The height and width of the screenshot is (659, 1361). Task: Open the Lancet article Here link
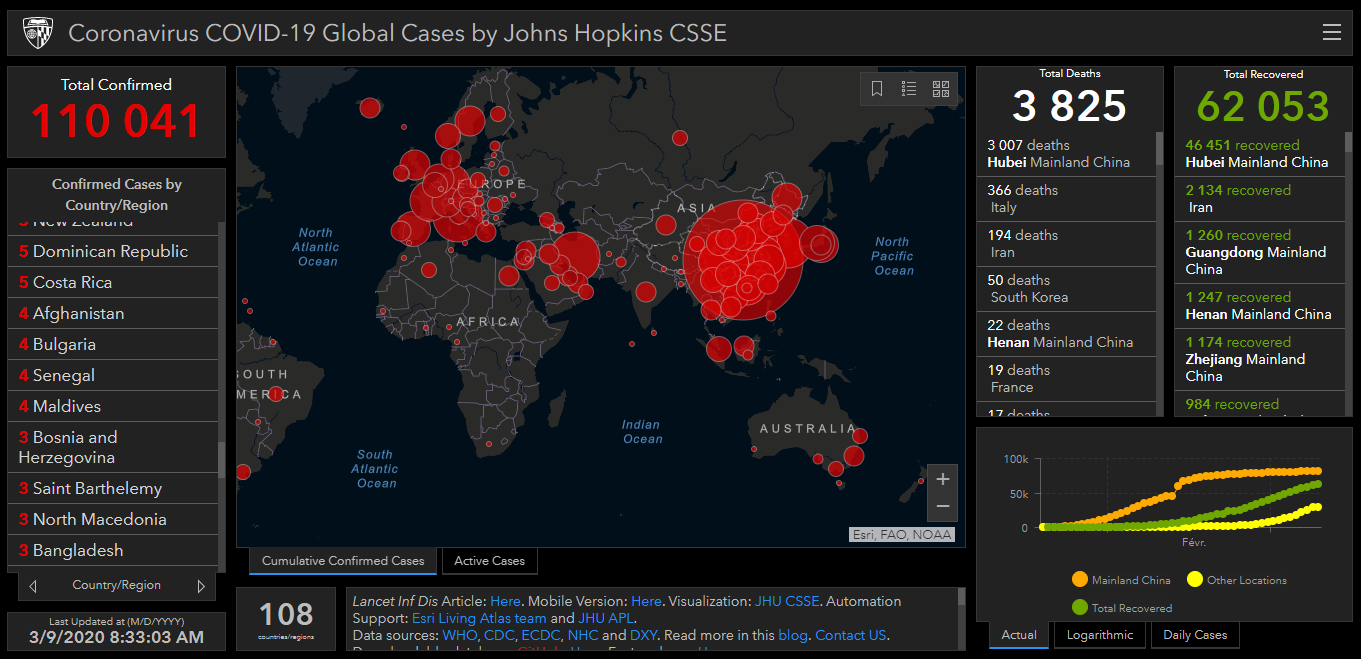[x=505, y=601]
